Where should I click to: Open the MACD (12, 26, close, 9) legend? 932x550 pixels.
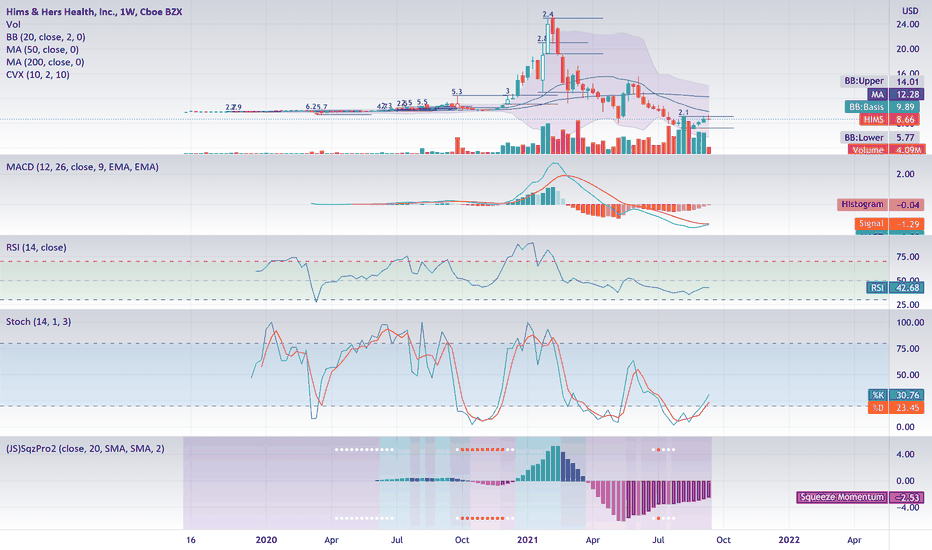point(82,167)
